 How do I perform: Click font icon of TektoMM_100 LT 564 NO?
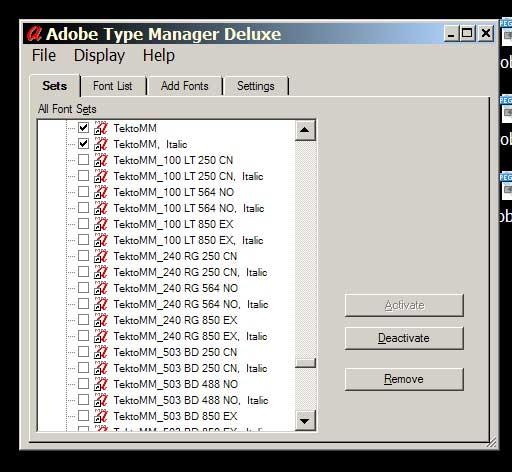click(101, 192)
